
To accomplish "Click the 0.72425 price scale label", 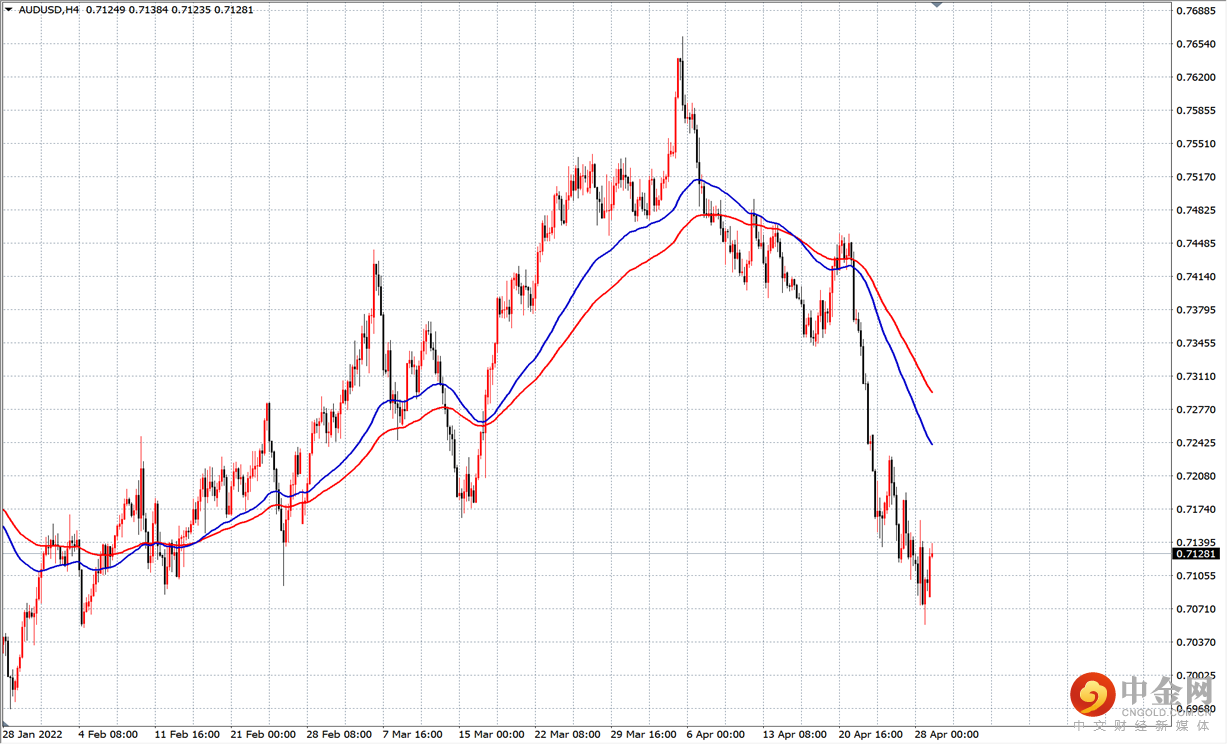I will (1198, 442).
